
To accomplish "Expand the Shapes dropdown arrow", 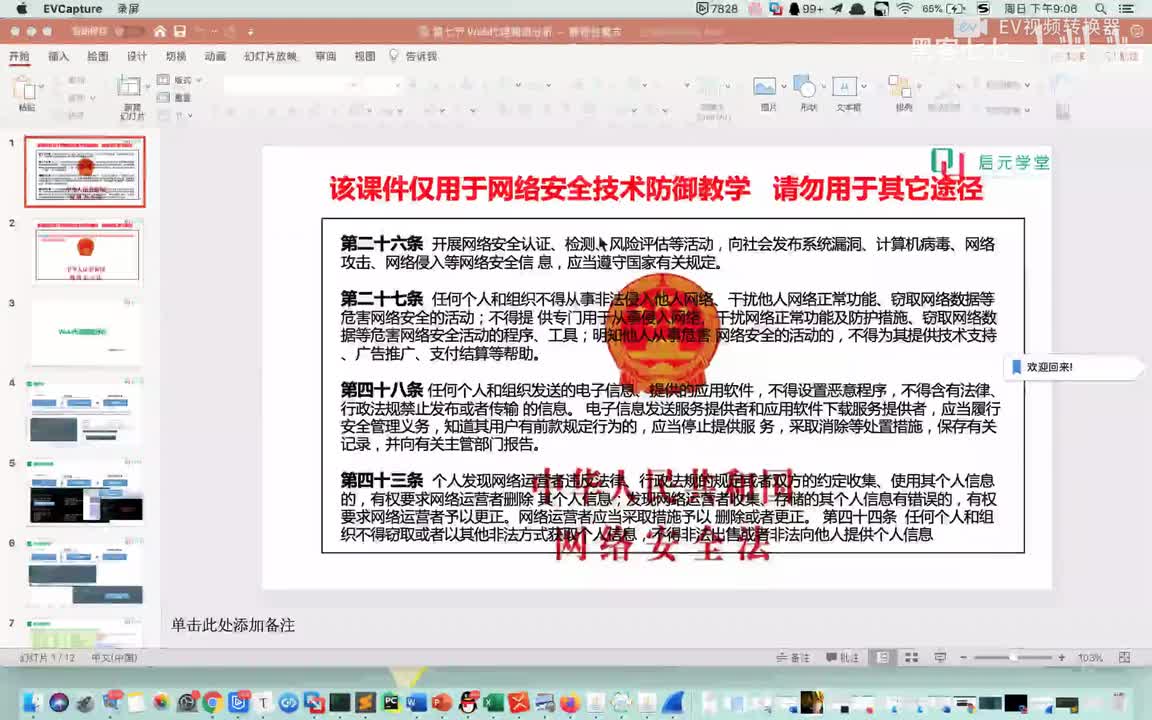I will click(824, 87).
